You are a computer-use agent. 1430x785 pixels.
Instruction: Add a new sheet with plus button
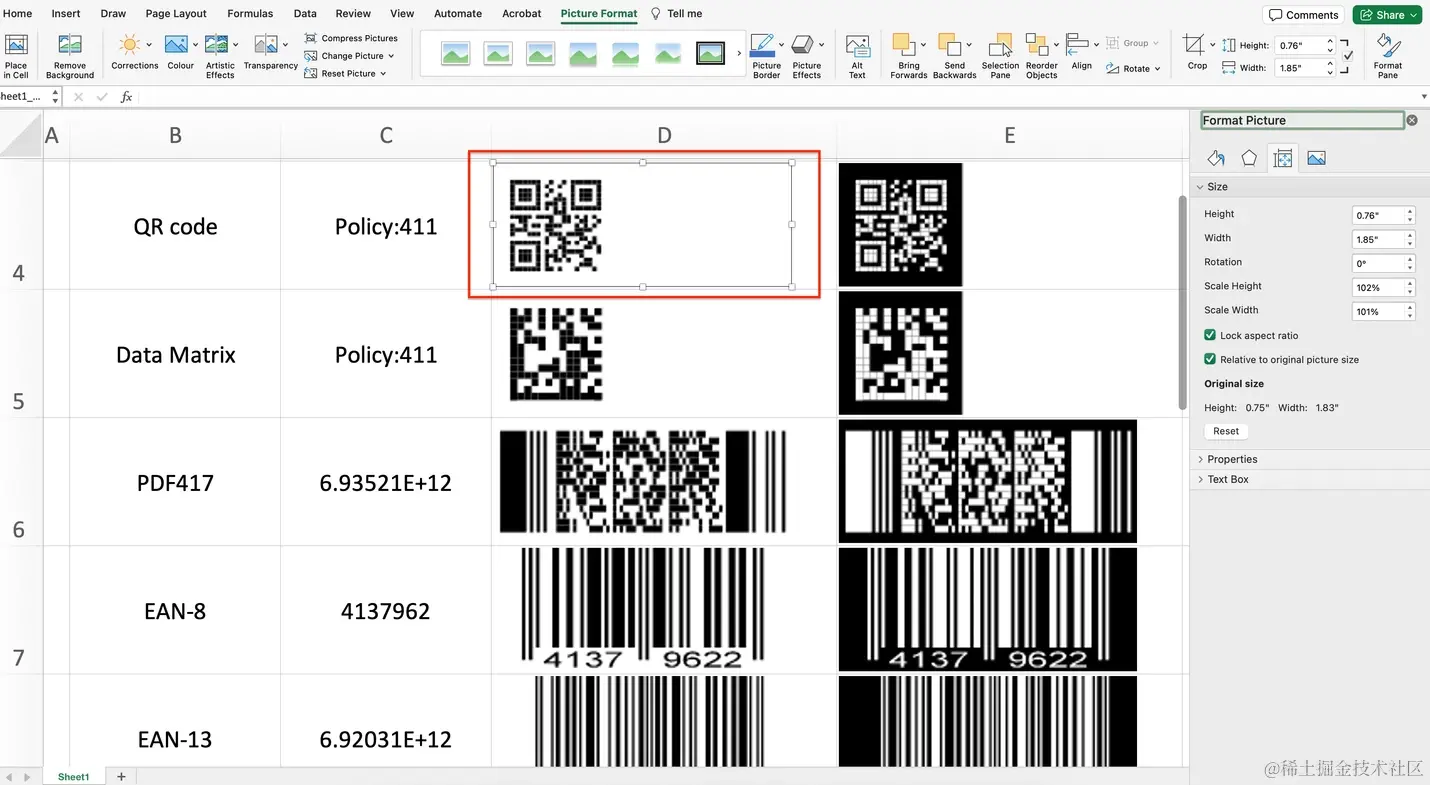pos(121,776)
